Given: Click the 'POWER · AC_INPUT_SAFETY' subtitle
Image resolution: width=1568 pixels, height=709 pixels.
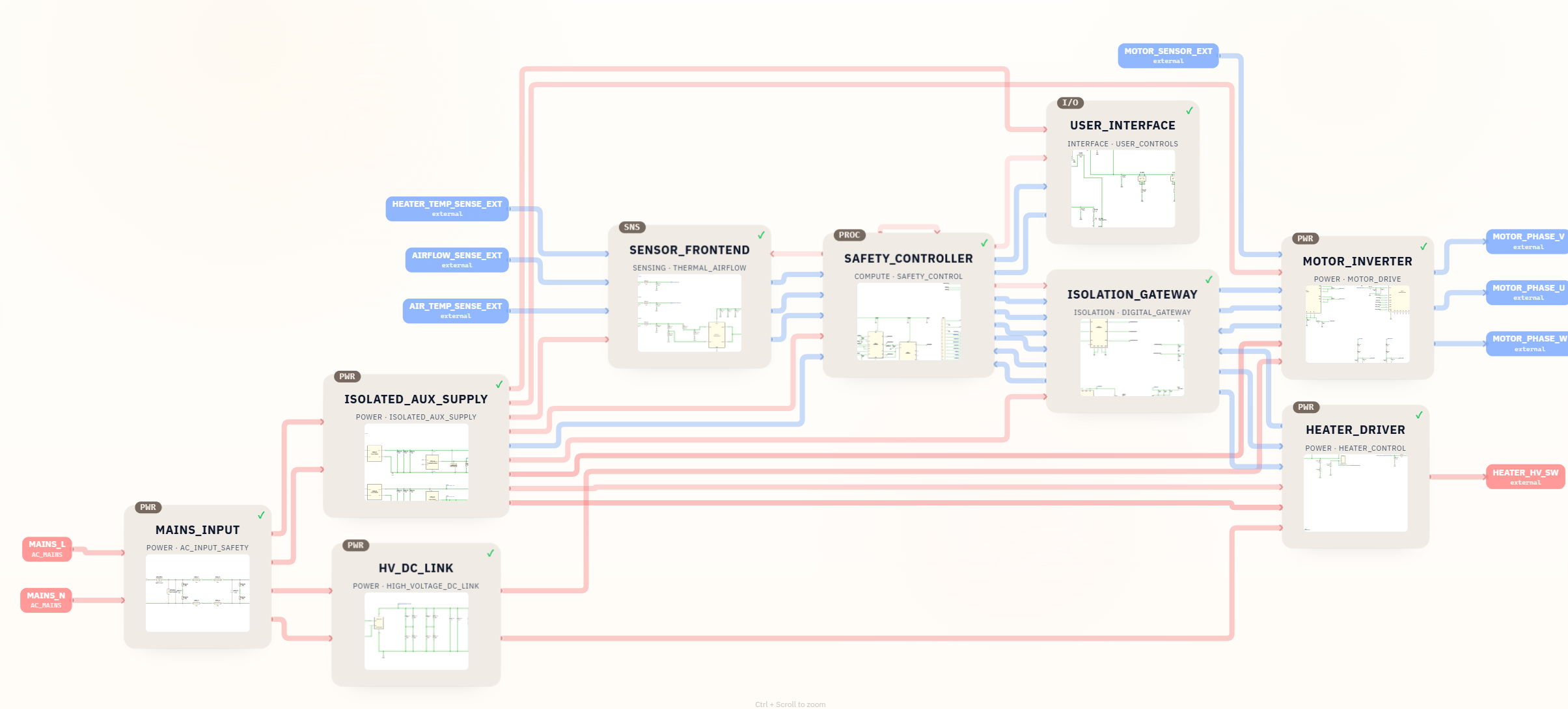Looking at the screenshot, I should click(x=198, y=548).
